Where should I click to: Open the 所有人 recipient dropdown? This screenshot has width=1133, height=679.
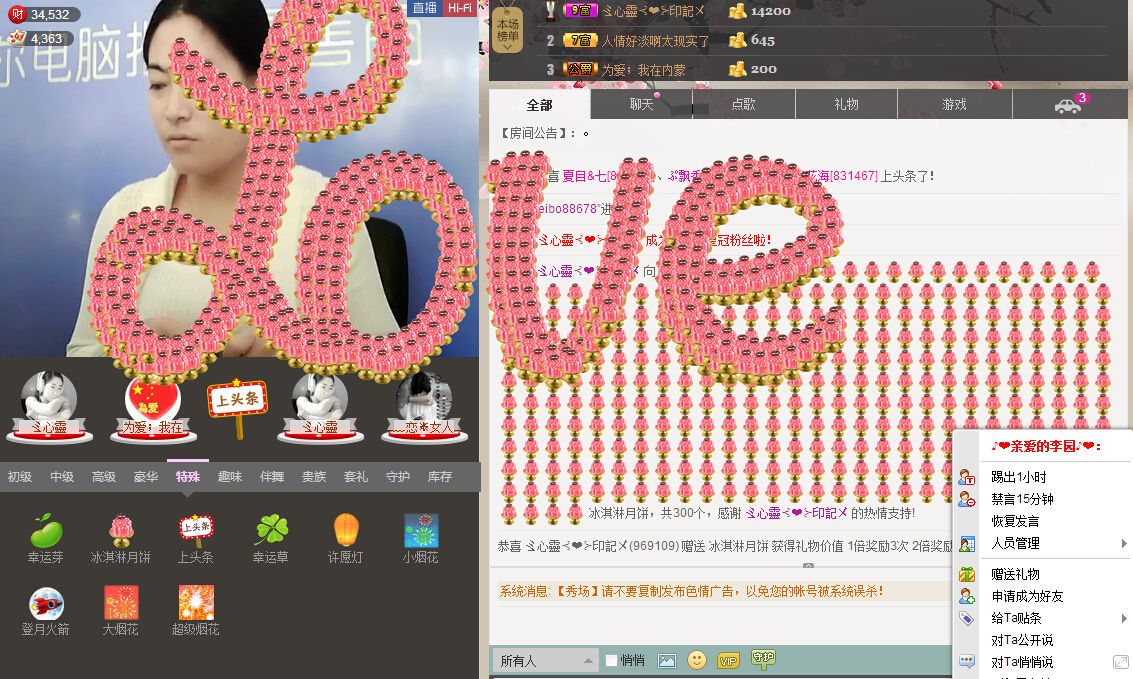tap(545, 661)
